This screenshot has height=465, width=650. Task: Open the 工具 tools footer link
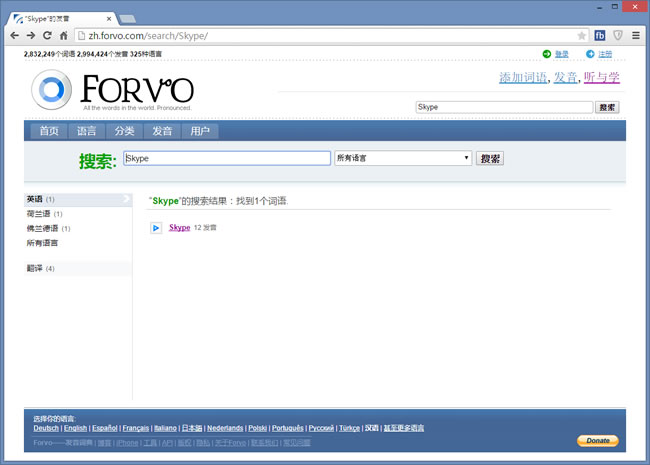coord(150,443)
